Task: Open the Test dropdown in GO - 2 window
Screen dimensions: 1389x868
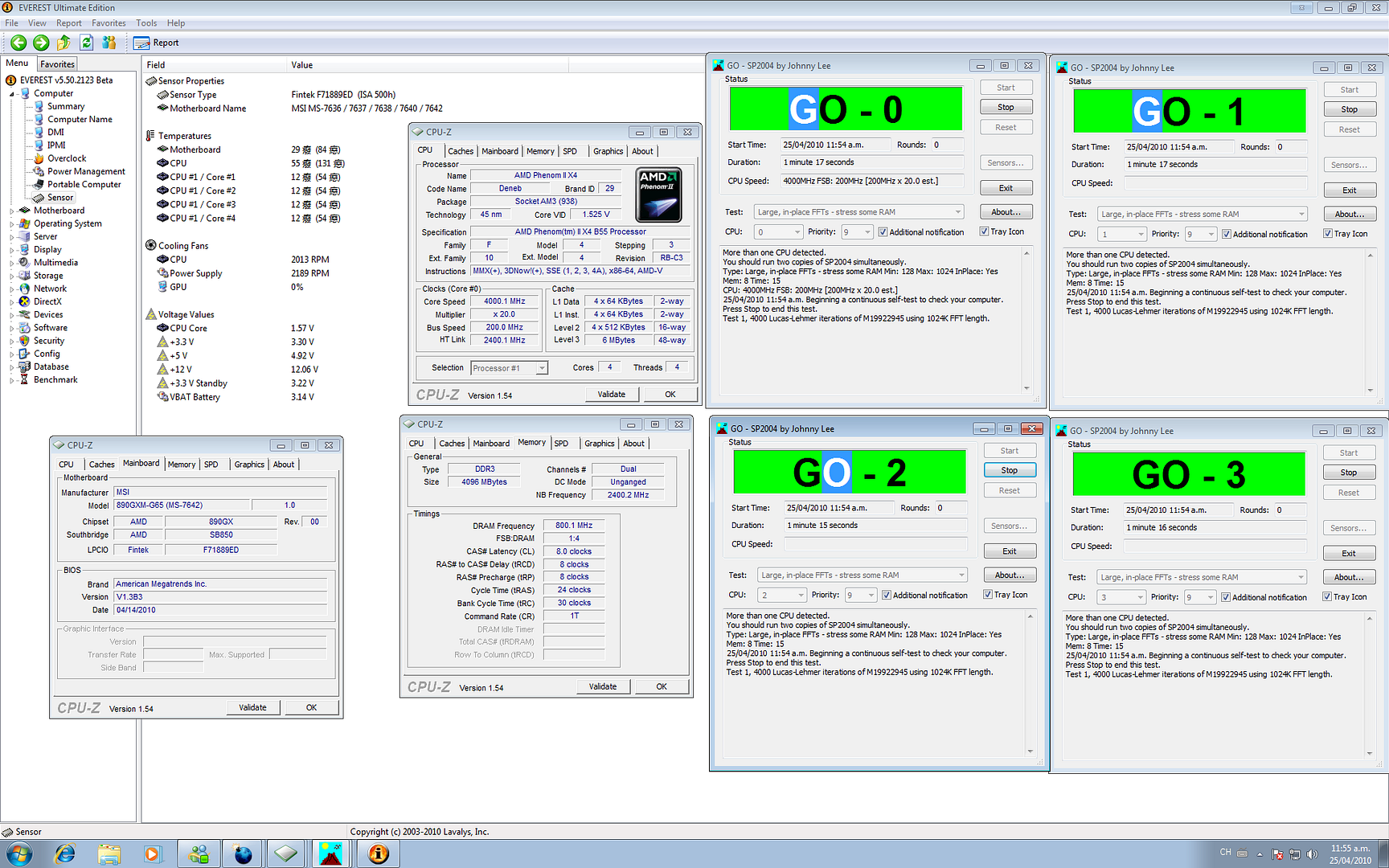Action: pyautogui.click(x=862, y=575)
